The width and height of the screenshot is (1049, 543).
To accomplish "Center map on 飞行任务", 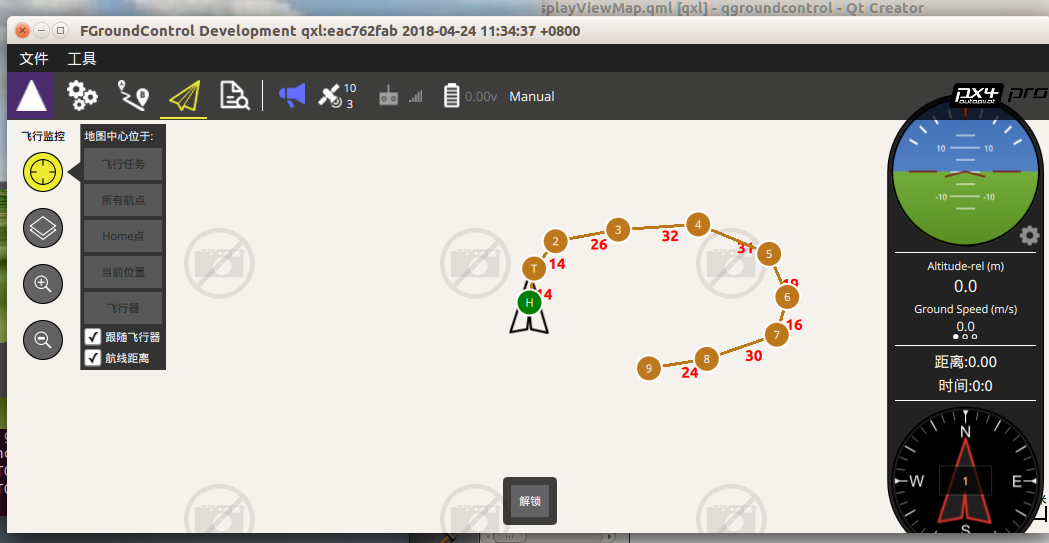I will pyautogui.click(x=123, y=165).
